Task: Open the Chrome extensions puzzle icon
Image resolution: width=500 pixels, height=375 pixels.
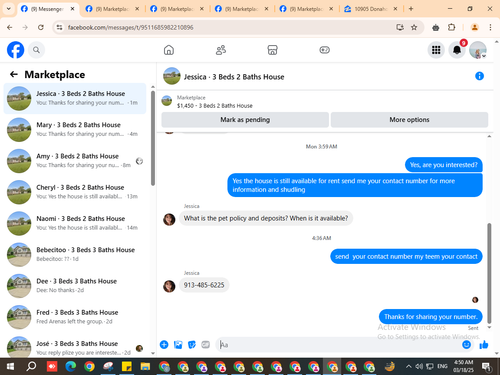Action: pos(451,27)
